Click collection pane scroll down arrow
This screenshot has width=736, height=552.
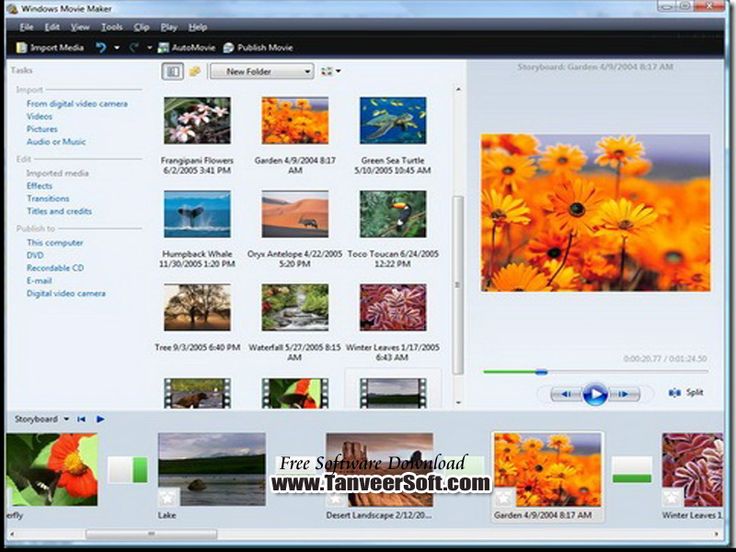pyautogui.click(x=458, y=403)
